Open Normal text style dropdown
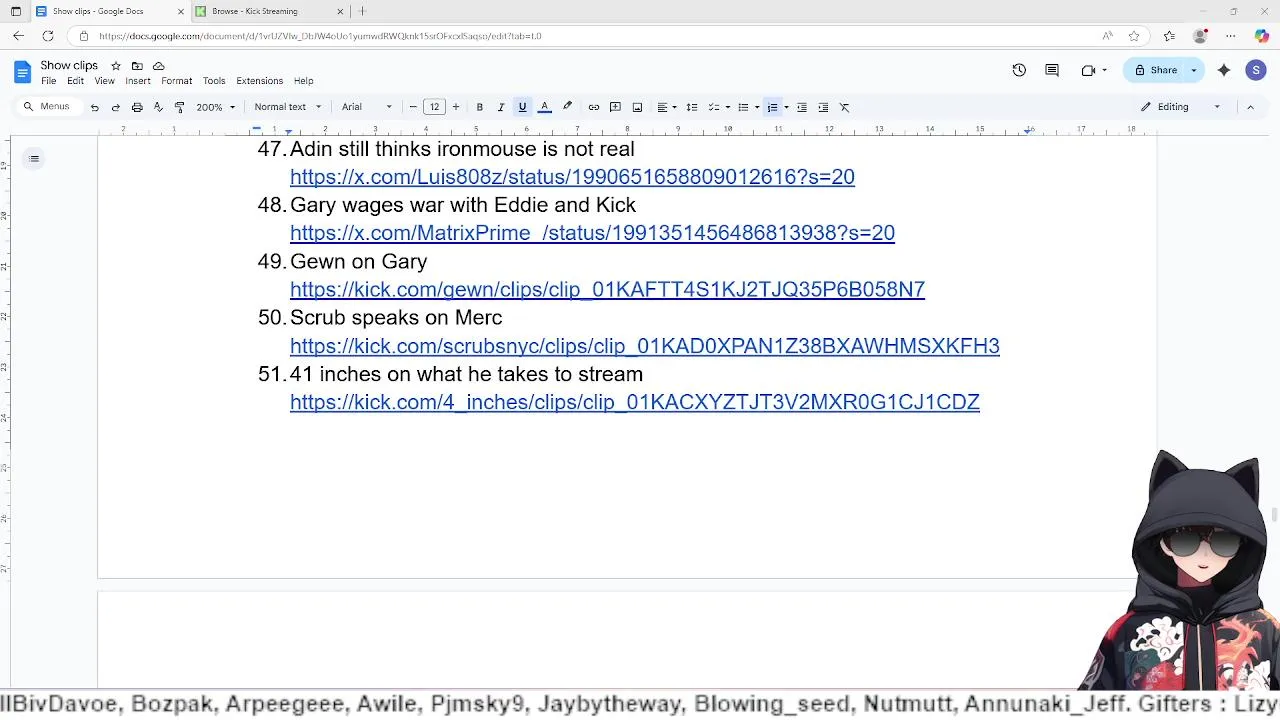 (288, 107)
